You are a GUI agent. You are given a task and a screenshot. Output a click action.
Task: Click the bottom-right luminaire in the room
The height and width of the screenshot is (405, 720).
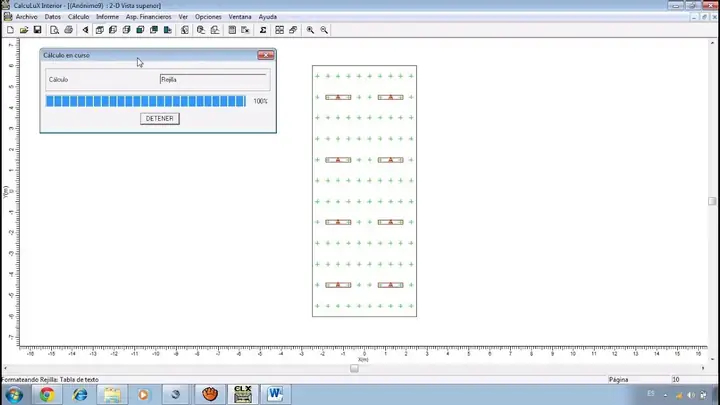click(x=390, y=285)
